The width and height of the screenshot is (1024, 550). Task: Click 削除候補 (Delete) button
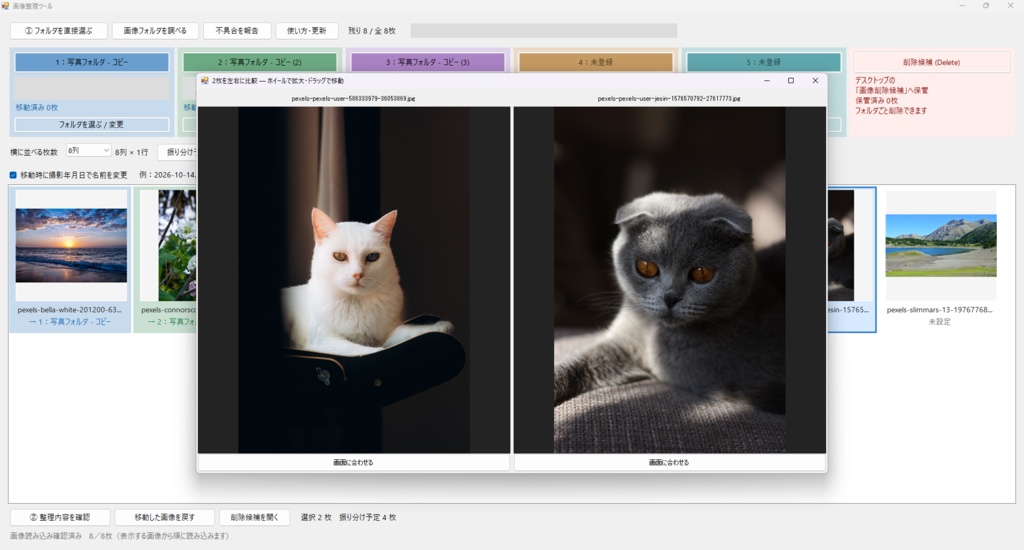(931, 62)
